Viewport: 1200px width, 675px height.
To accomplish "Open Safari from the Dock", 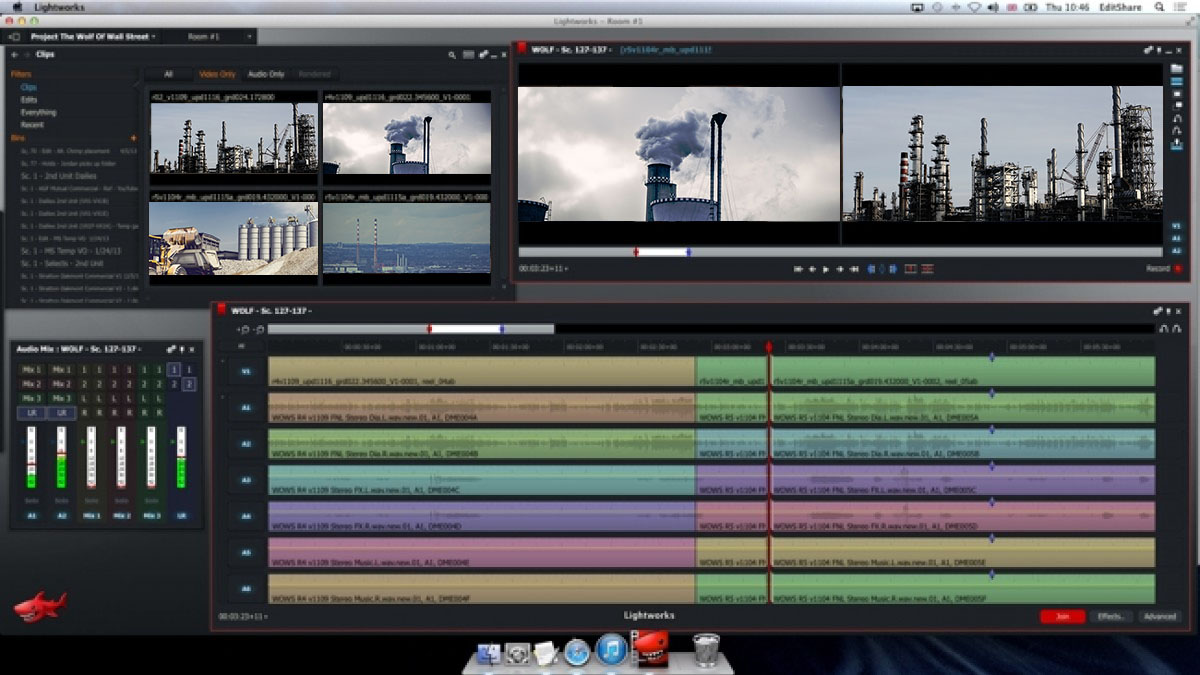I will pyautogui.click(x=577, y=653).
